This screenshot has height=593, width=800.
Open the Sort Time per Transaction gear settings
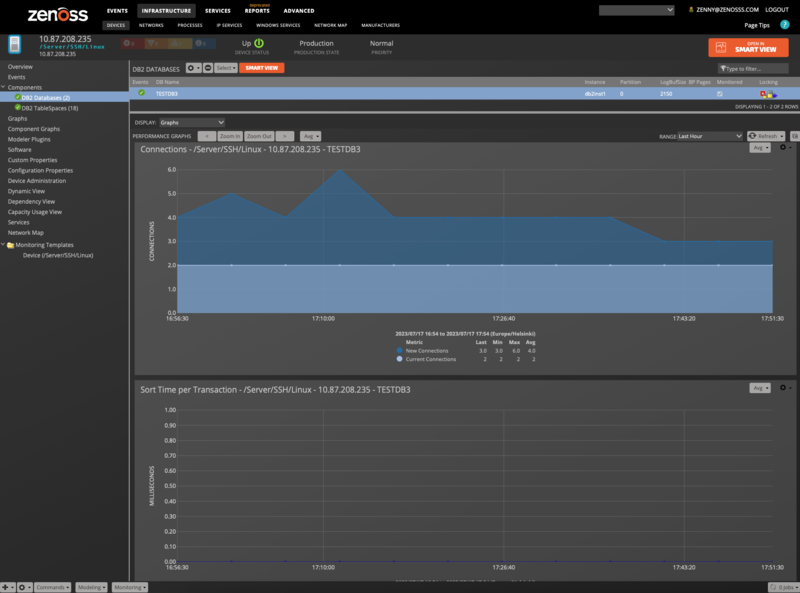(x=785, y=388)
